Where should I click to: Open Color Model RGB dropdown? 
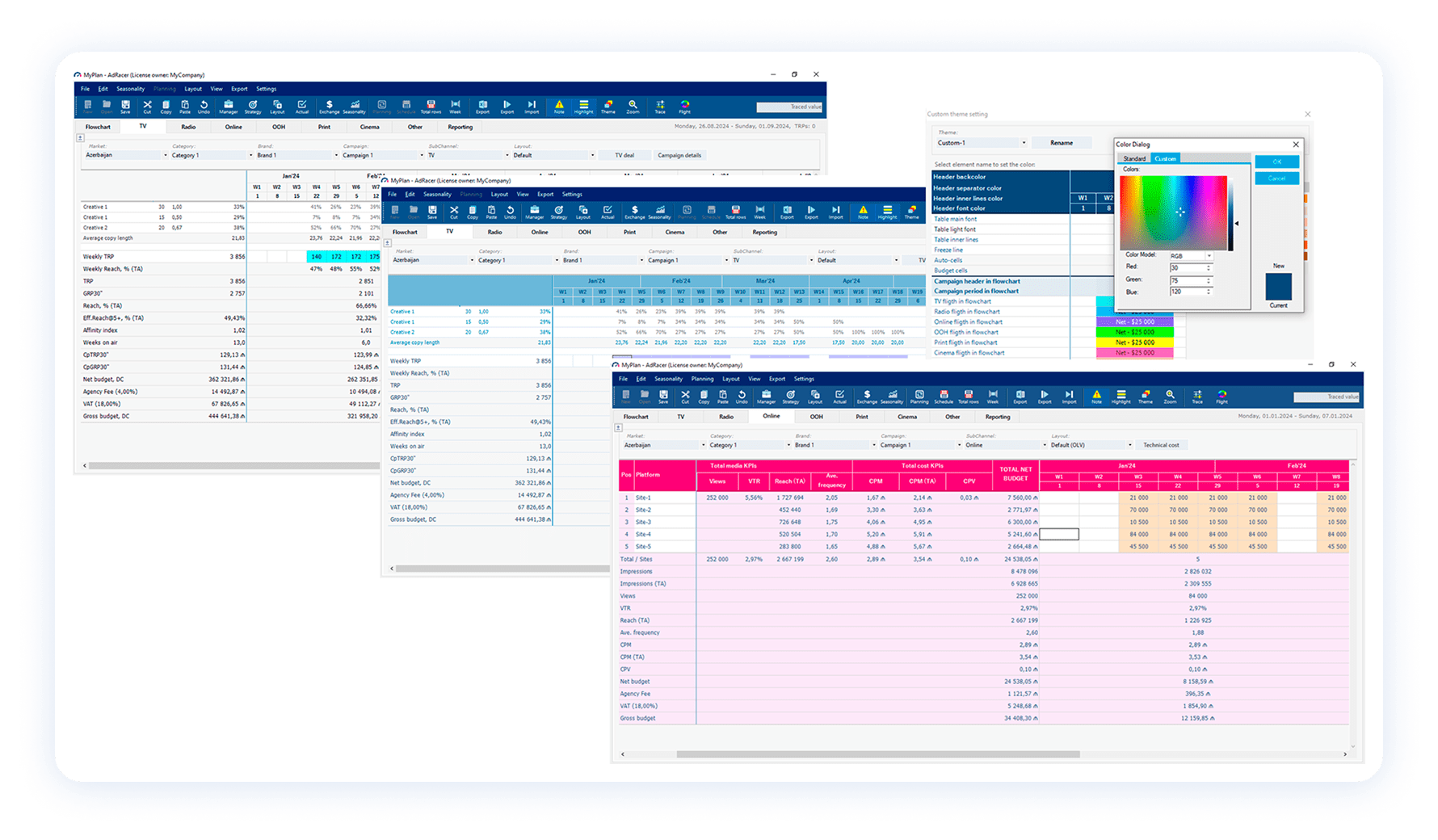point(1191,255)
